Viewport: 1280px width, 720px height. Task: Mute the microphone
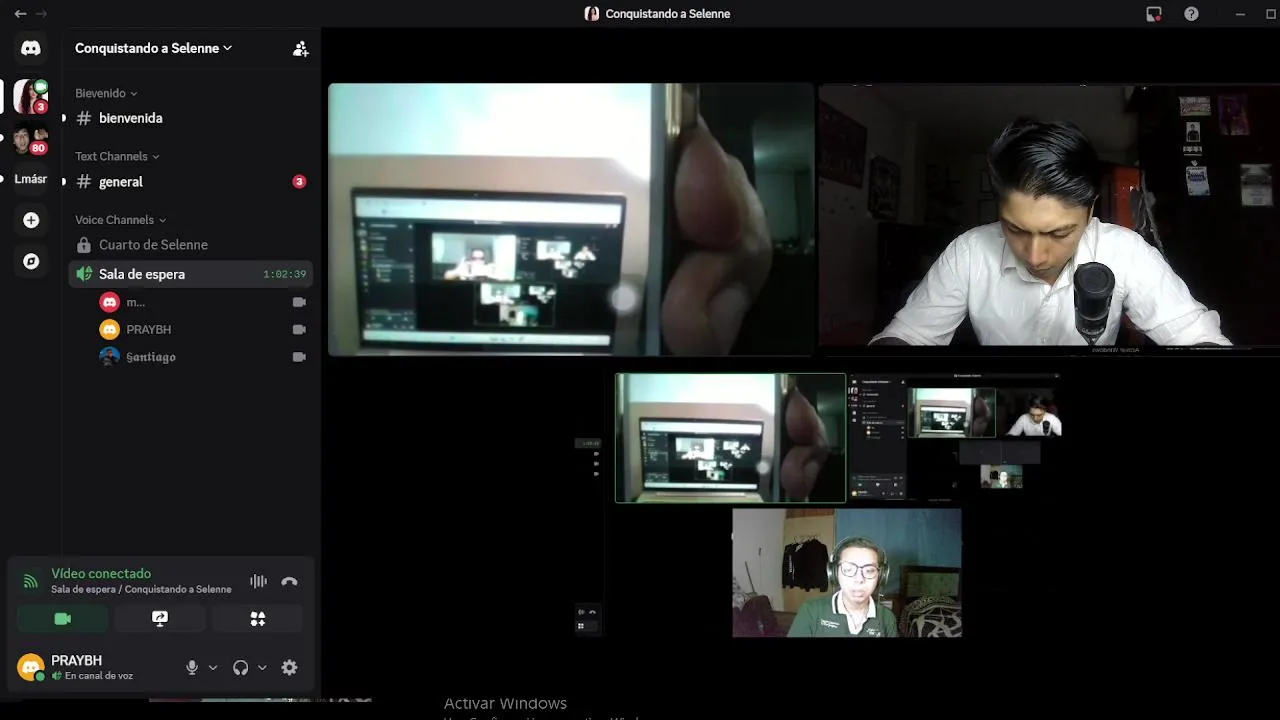192,667
